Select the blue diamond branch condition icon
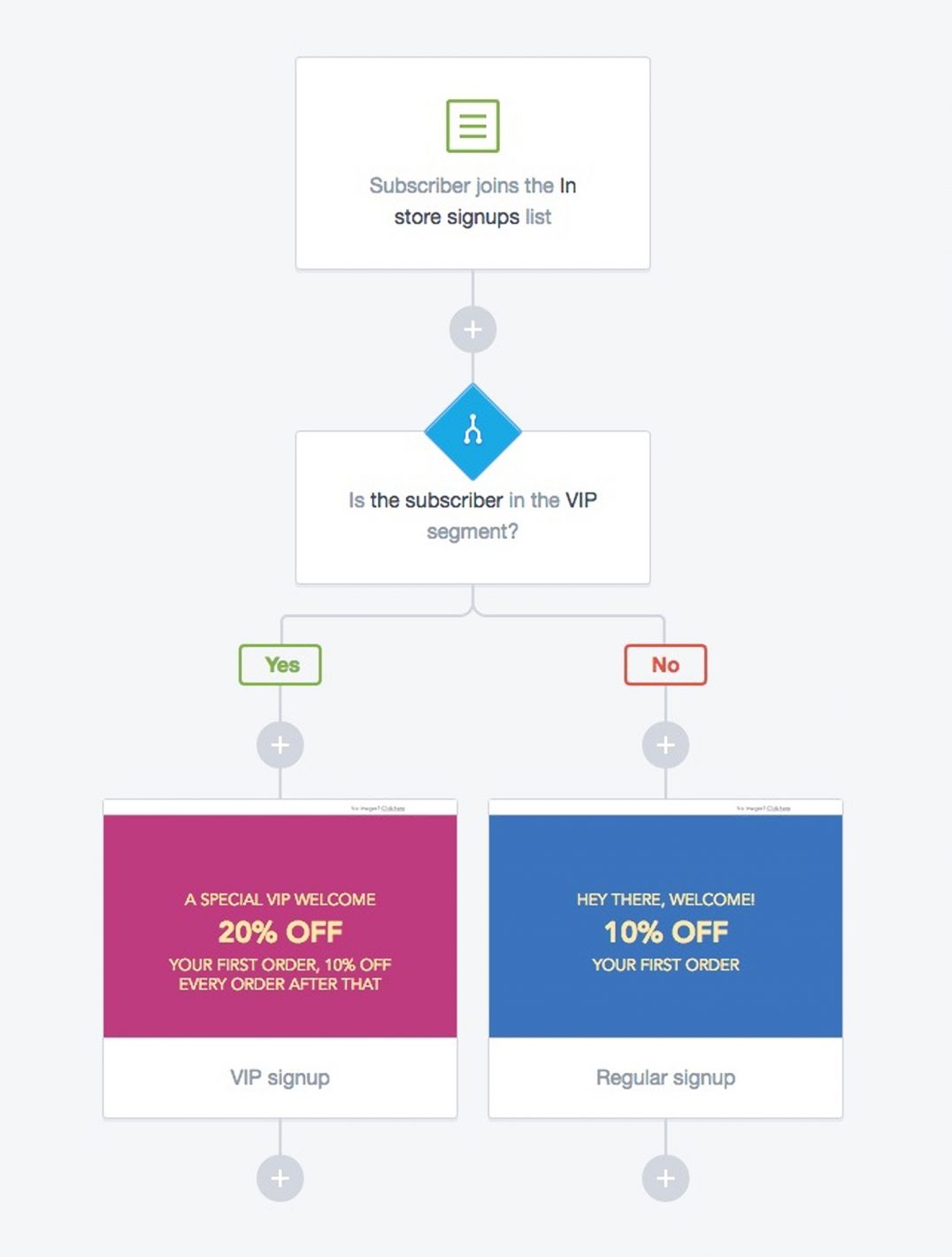Screen dimensions: 952x1257 [472, 431]
